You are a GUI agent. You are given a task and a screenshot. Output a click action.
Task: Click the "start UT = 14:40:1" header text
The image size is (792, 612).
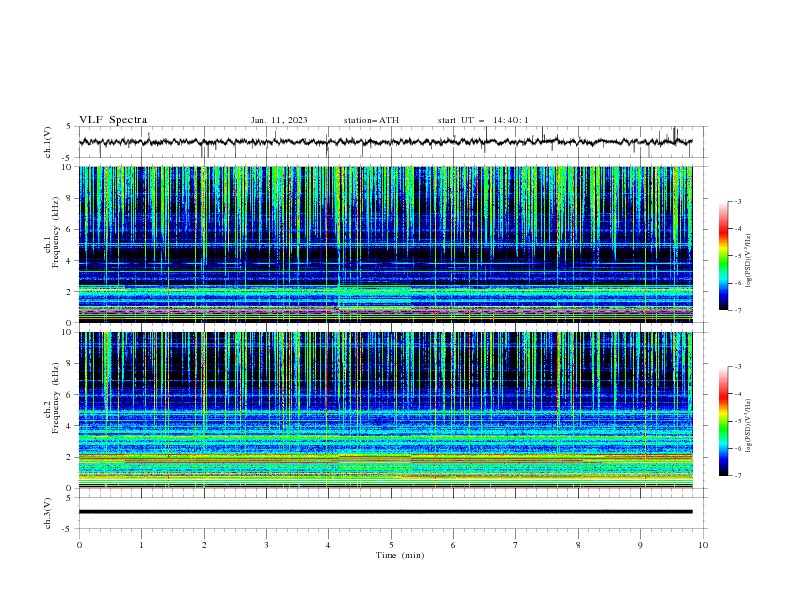483,120
